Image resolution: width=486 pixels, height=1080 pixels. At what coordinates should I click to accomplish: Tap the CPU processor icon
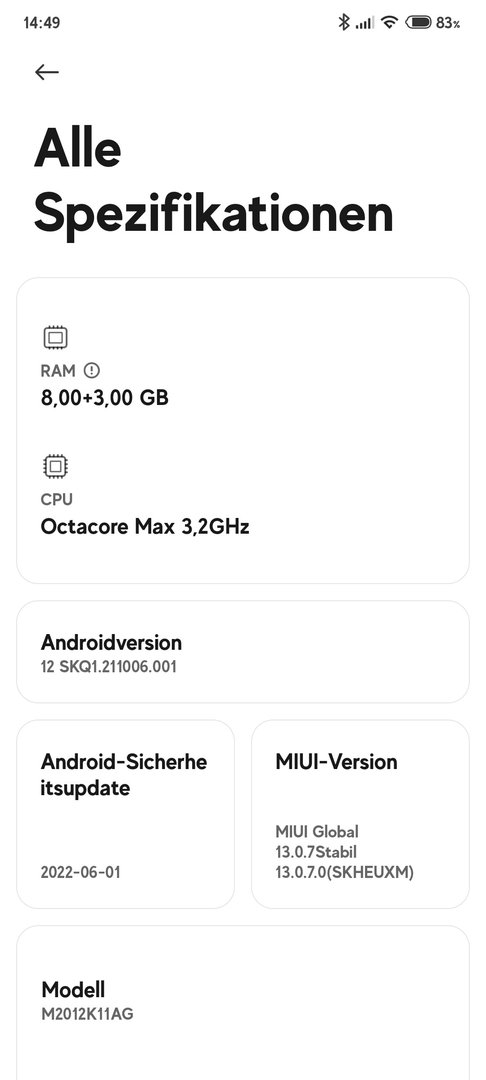(55, 466)
